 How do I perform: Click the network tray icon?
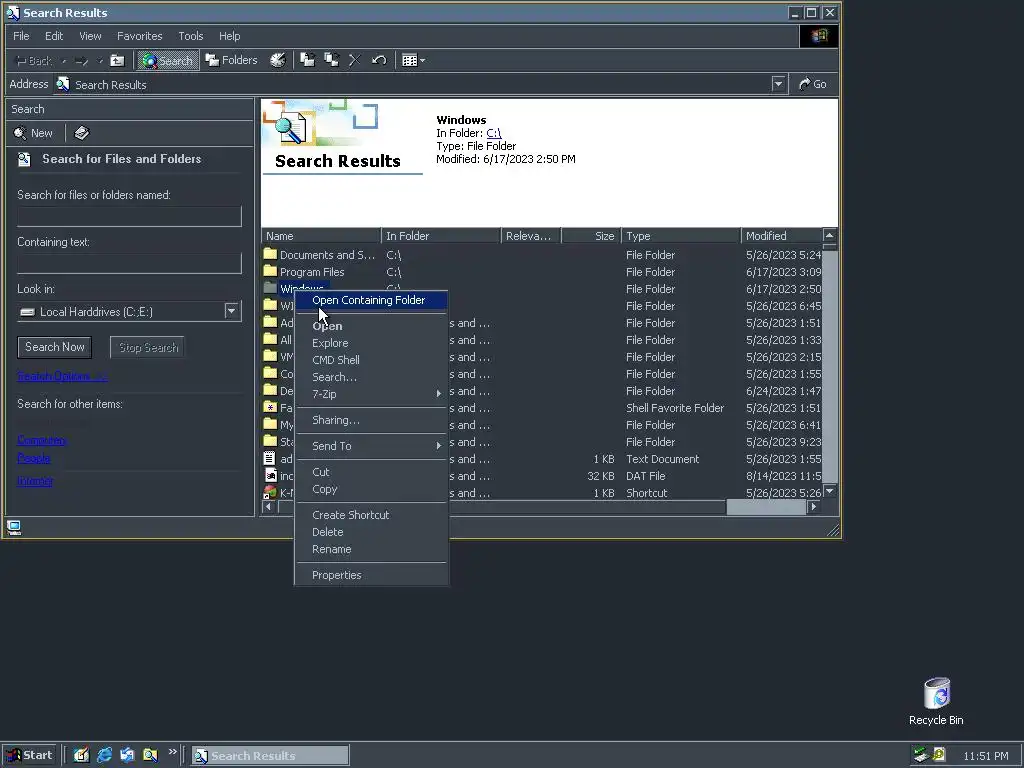pos(920,755)
